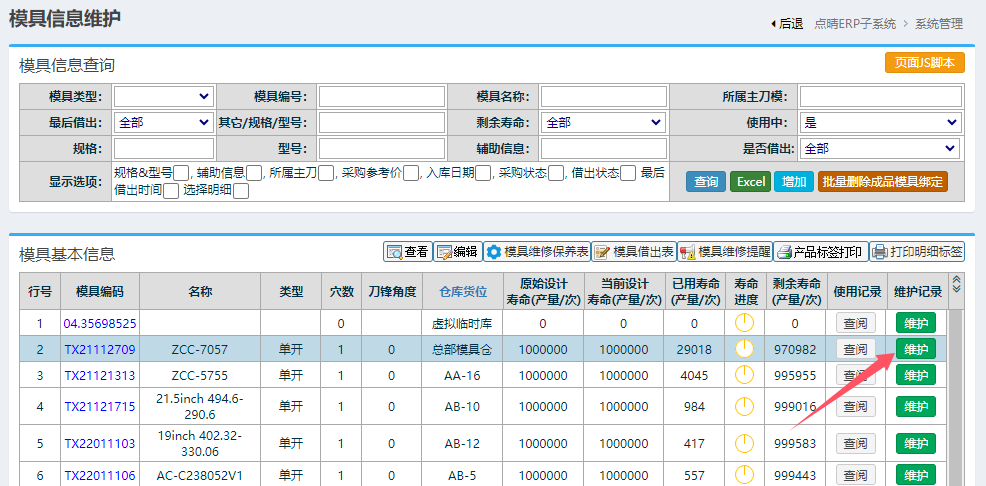Click 系统管理 breadcrumb
This screenshot has width=986, height=486.
tap(939, 24)
